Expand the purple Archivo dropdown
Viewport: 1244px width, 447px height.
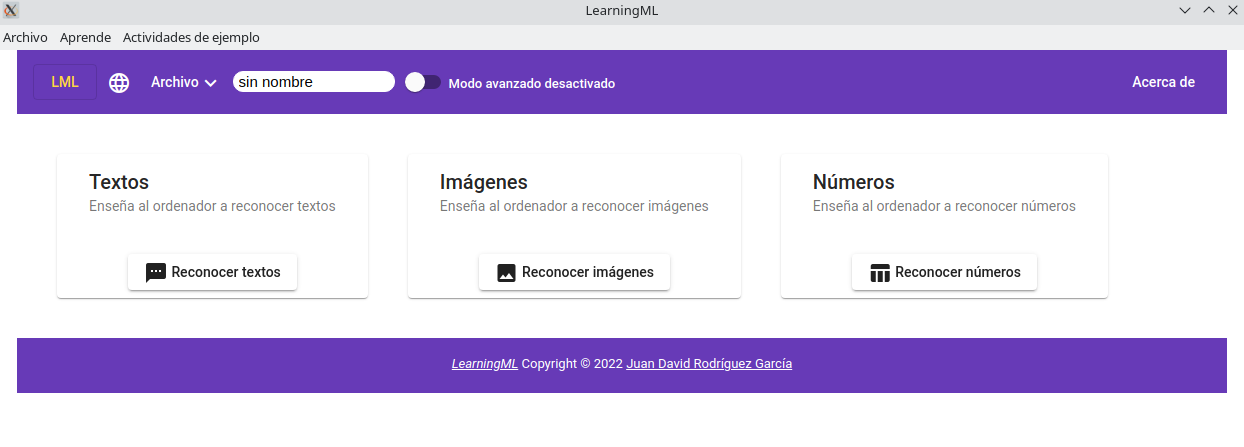(175, 83)
